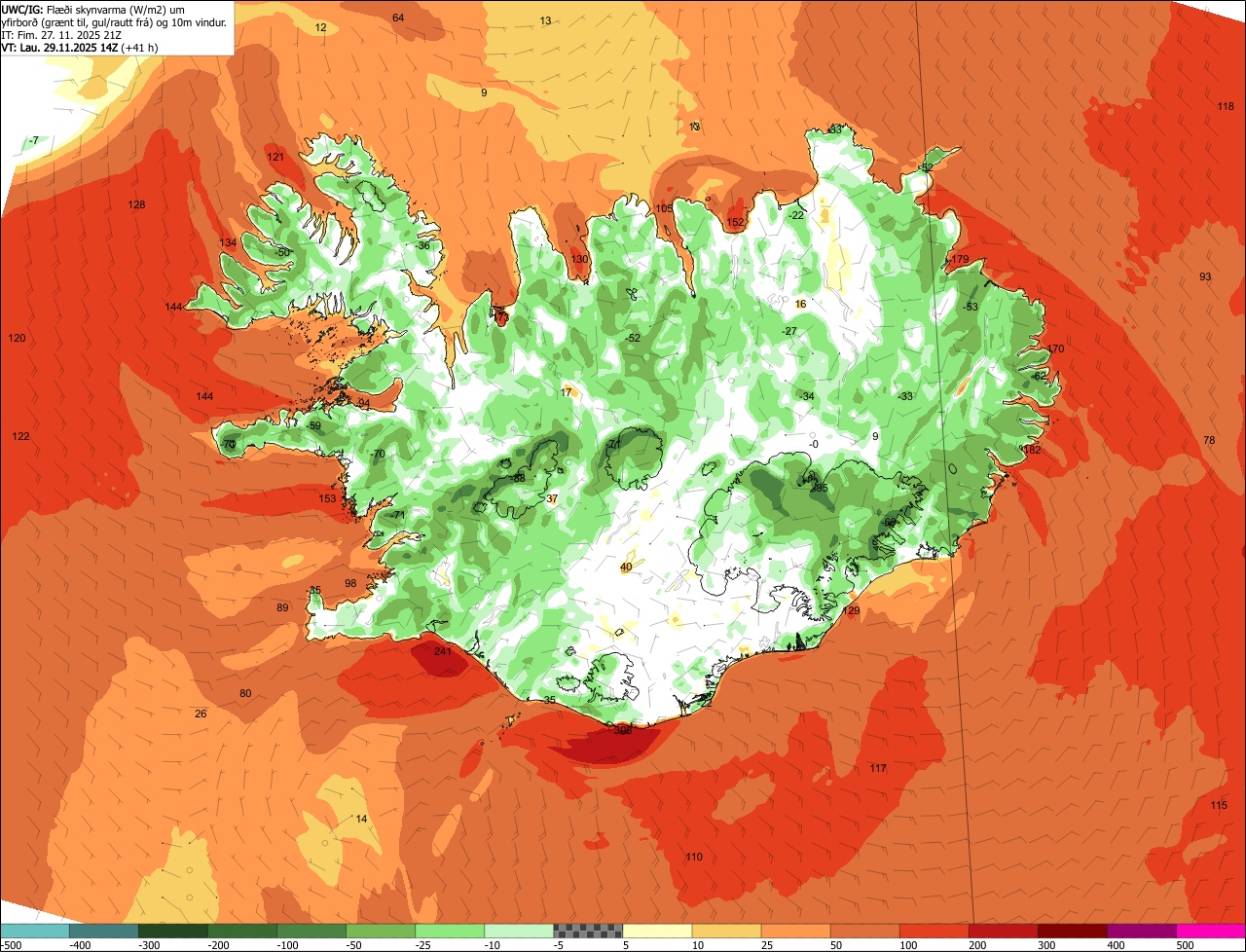Select the initial time text 'IT: Fim. 27. 11. 2025 21Z'

click(x=61, y=34)
